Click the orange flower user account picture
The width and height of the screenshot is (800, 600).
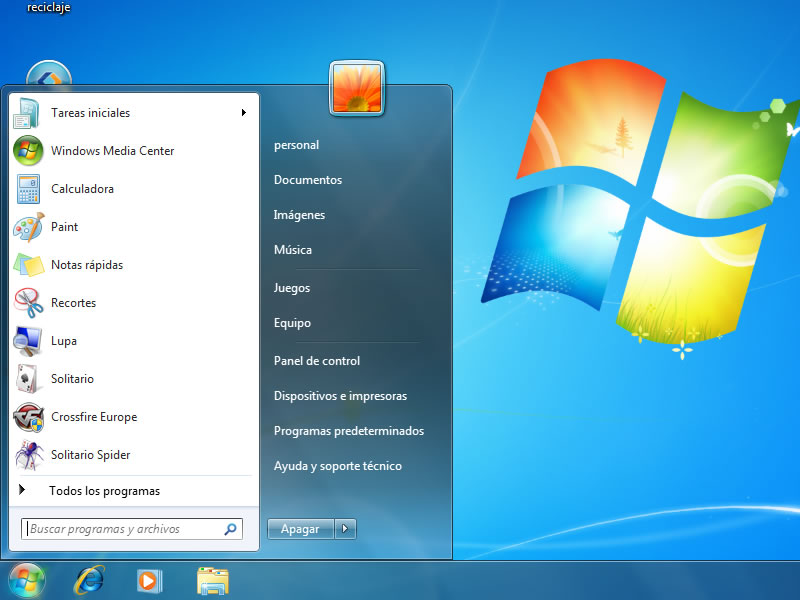(x=357, y=88)
